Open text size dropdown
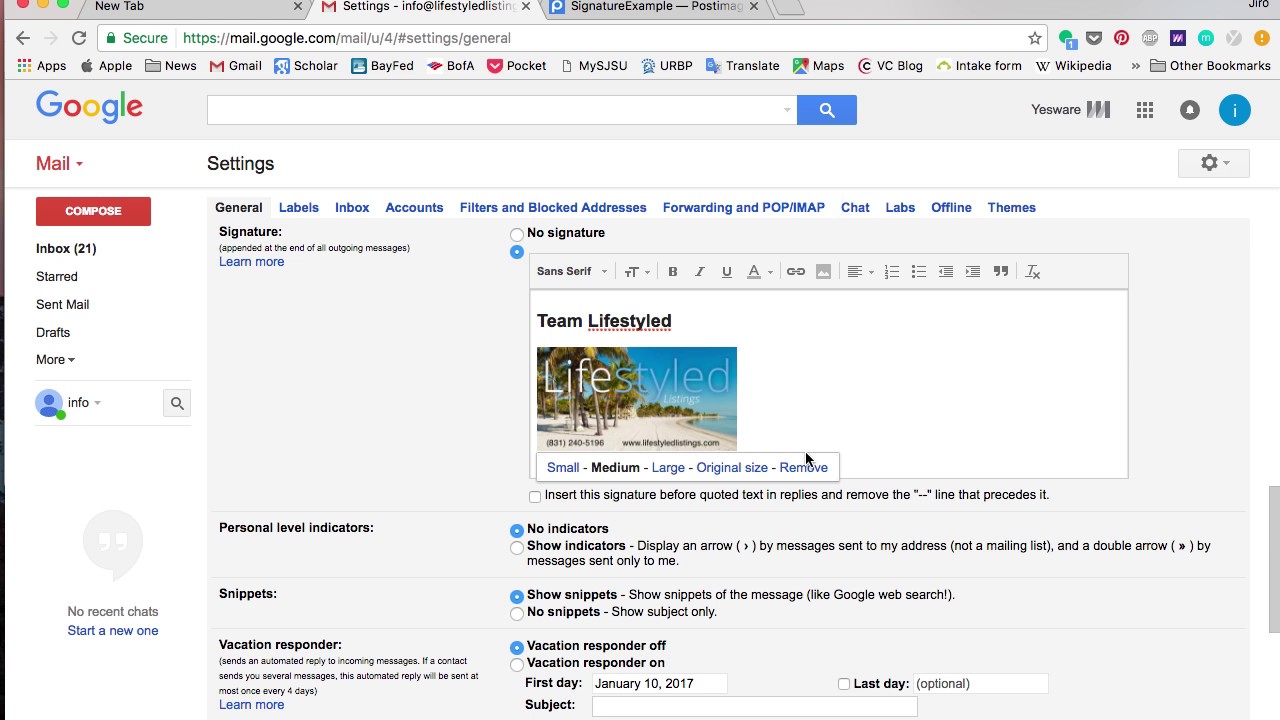 637,272
